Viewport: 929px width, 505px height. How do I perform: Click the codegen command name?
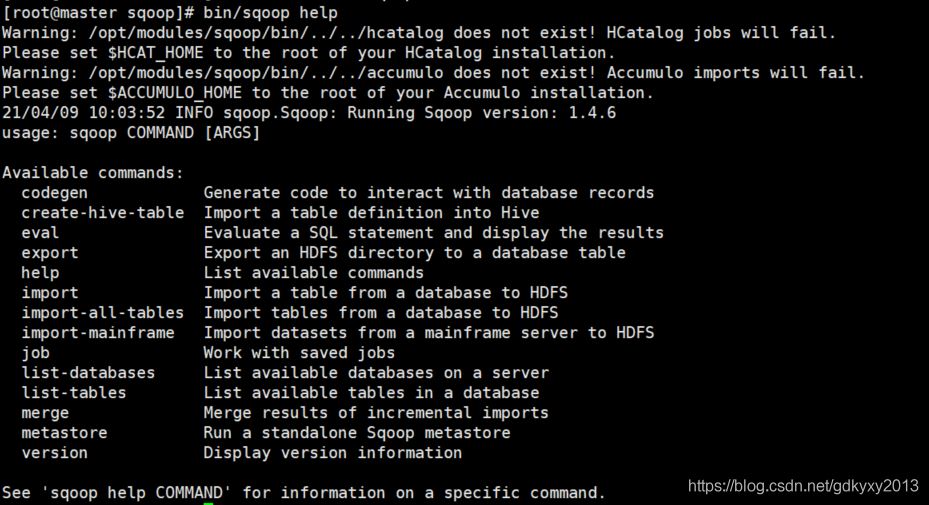point(54,193)
